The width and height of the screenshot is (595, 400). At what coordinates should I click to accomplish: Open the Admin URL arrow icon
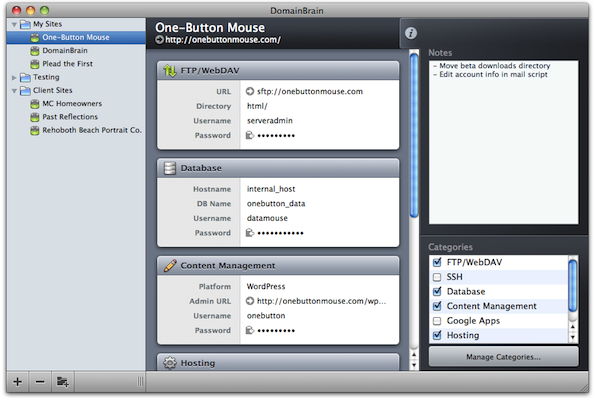coord(250,301)
